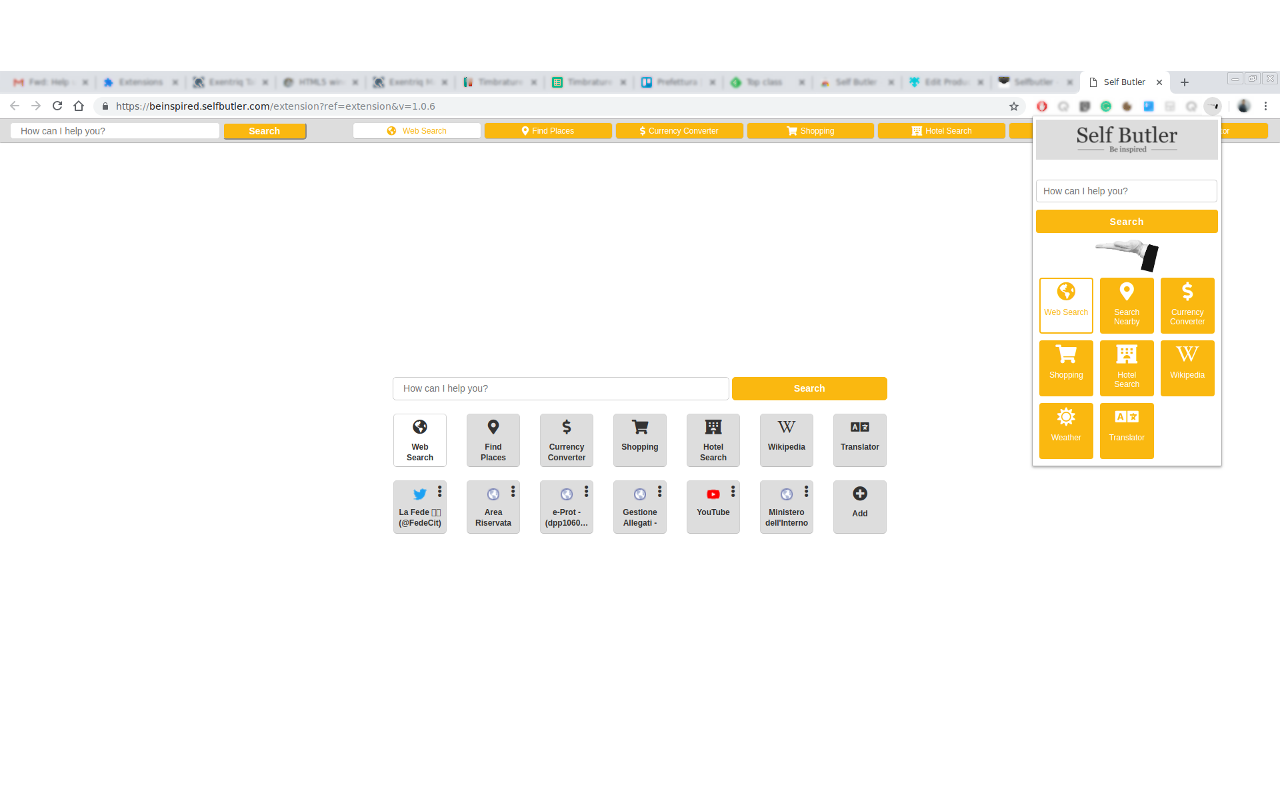Image resolution: width=1280 pixels, height=800 pixels.
Task: Open a new browser tab
Action: coord(1184,82)
